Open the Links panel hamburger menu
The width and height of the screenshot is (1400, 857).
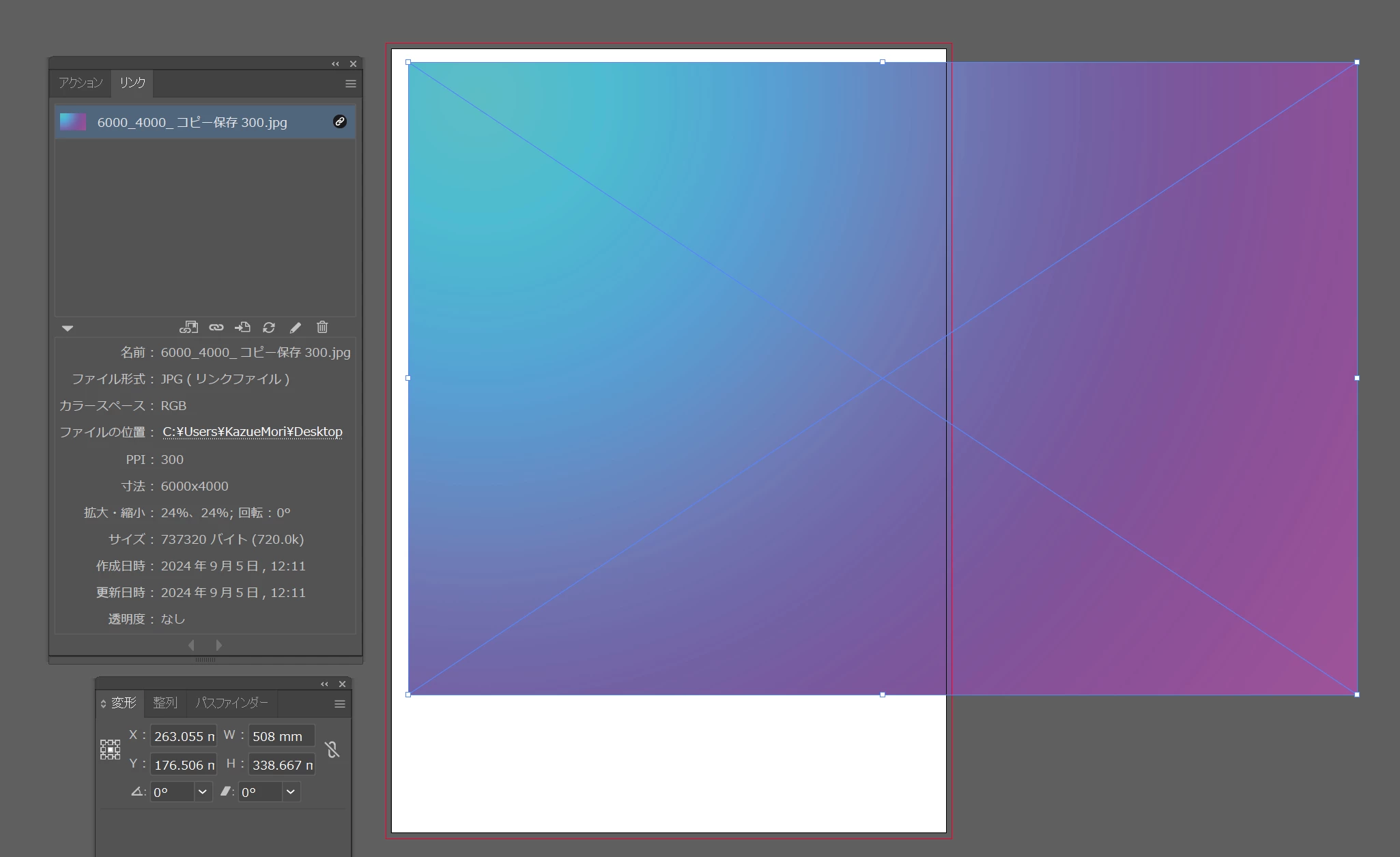click(350, 84)
